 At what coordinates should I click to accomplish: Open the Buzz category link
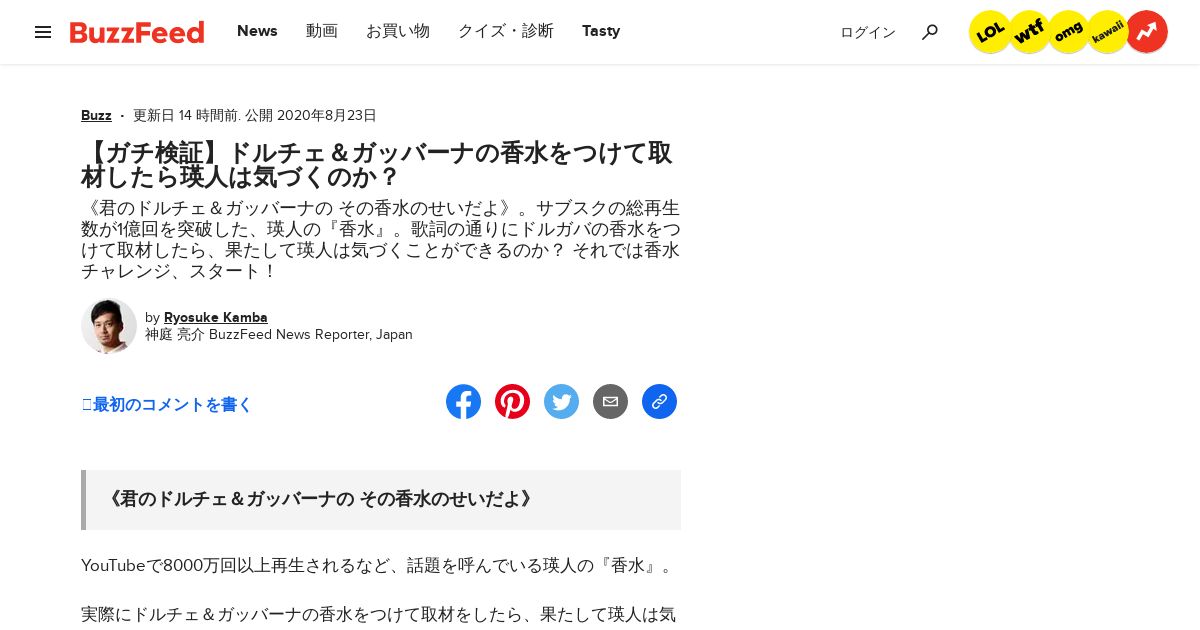pos(96,115)
